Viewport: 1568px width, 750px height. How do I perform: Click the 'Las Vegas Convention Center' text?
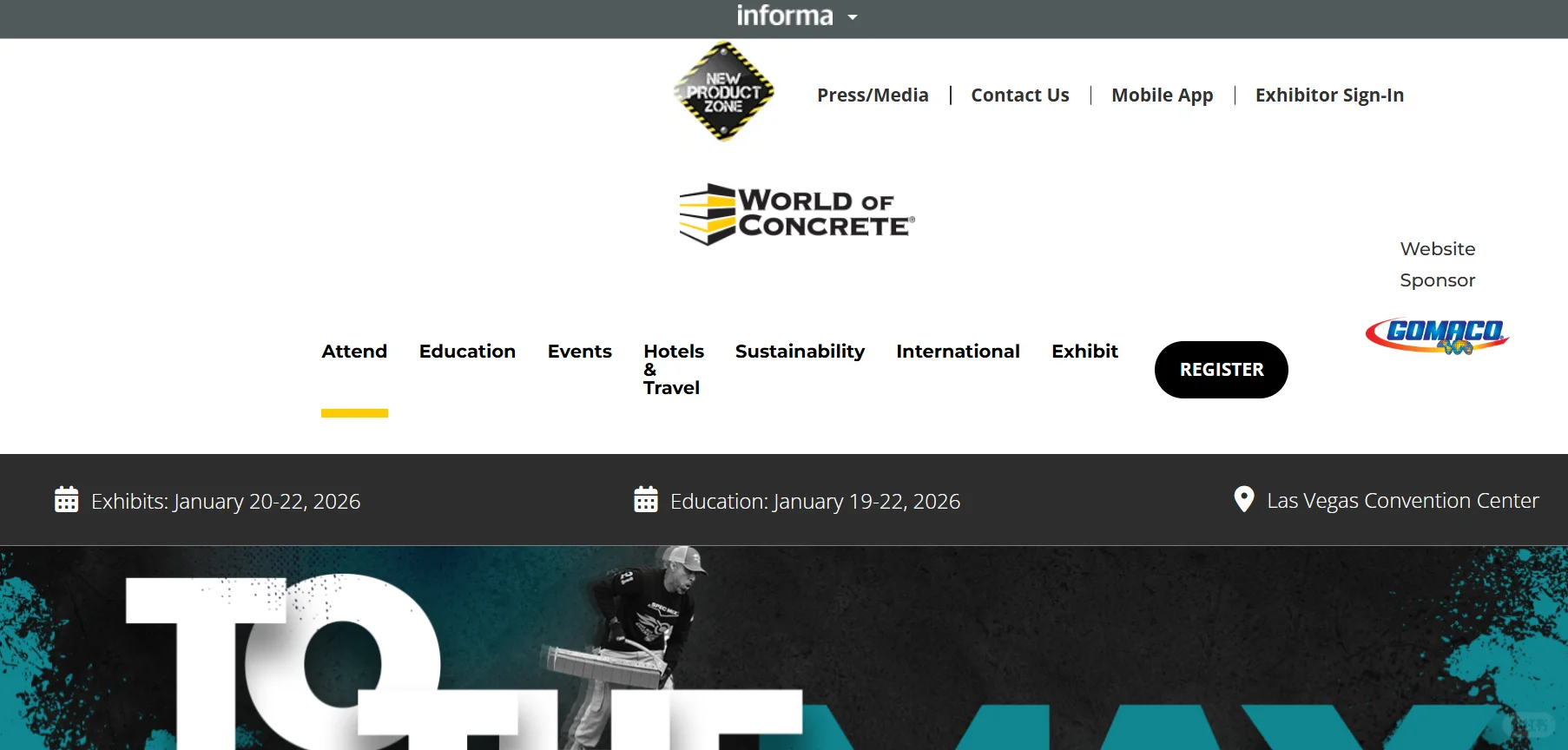[x=1403, y=501]
